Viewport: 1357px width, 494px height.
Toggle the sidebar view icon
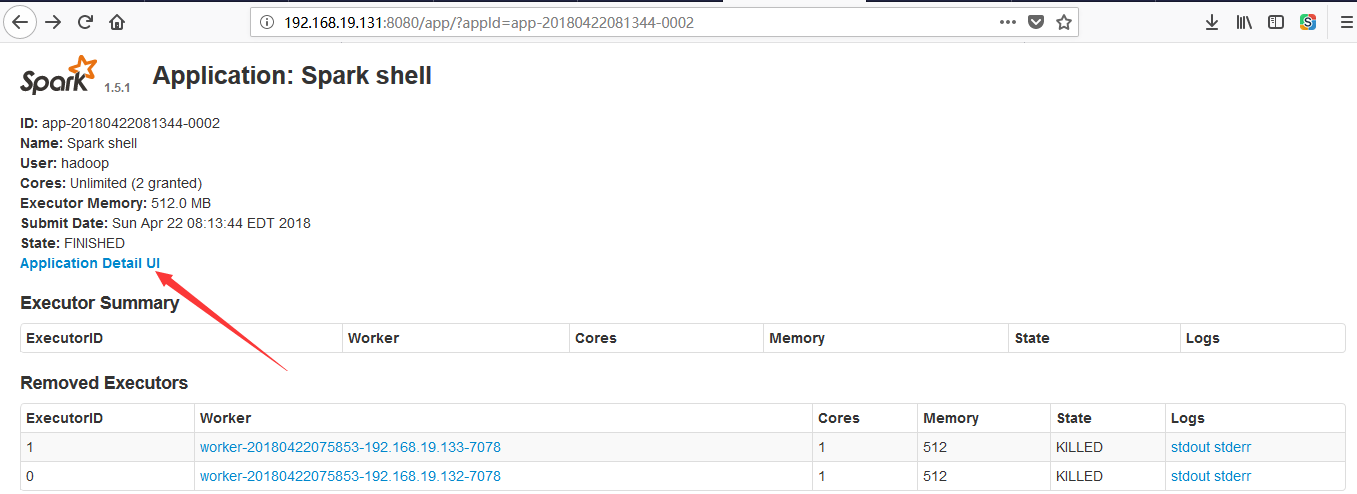1276,22
